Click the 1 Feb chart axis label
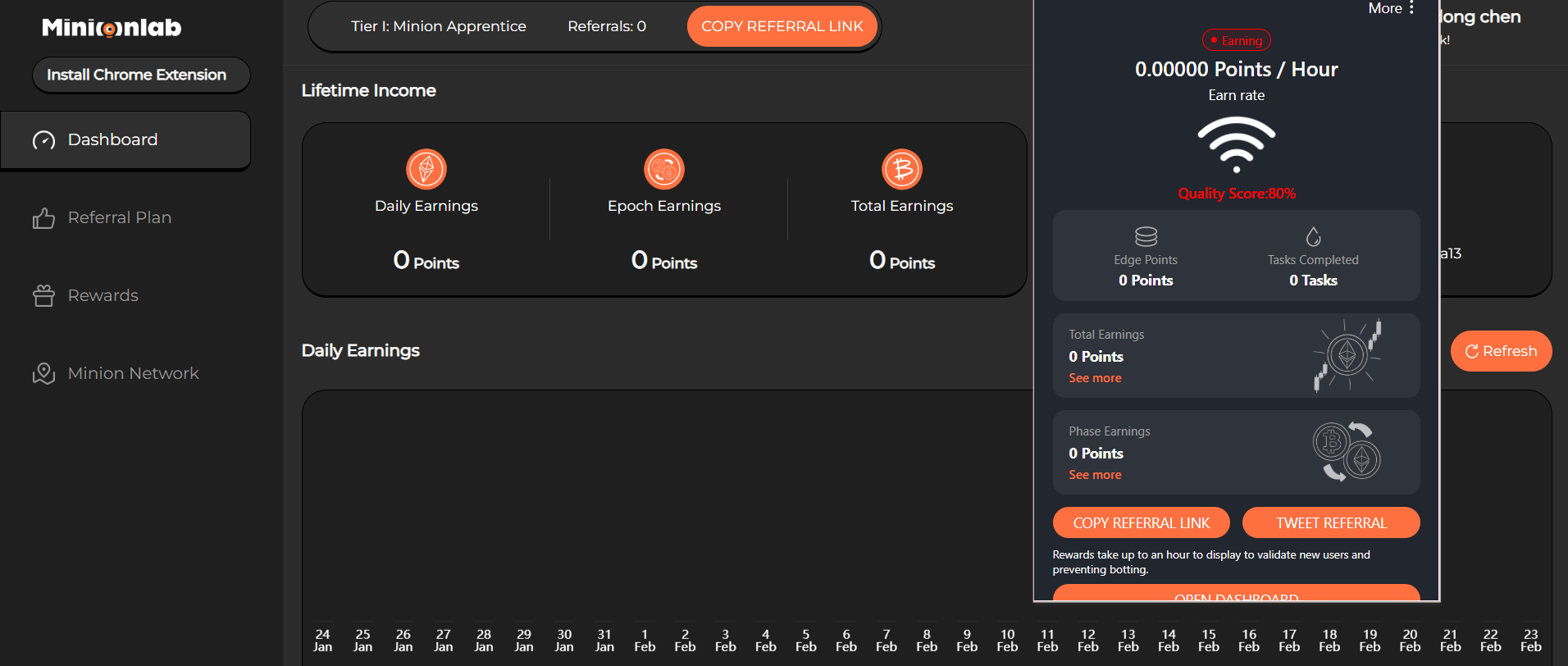 pos(645,641)
